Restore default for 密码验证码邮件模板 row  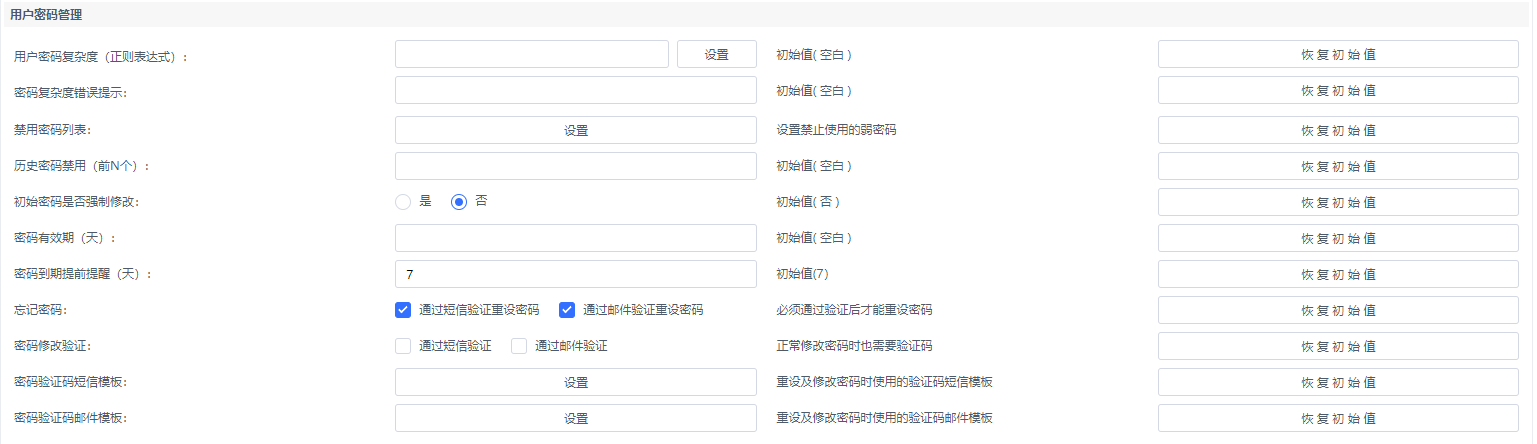[x=1338, y=418]
